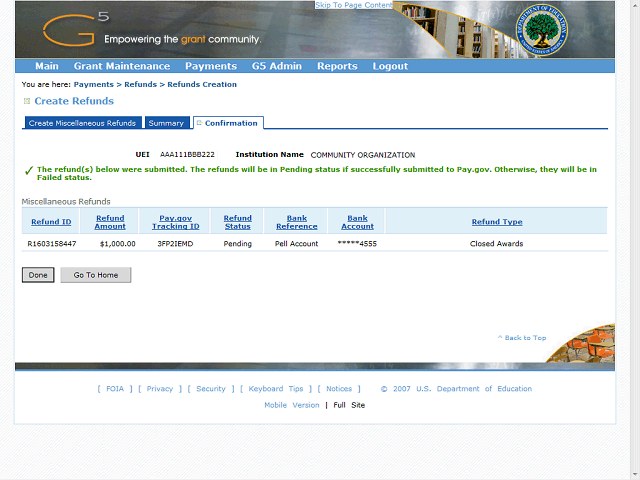Click tracking ID 3FP2IEMD cell

point(176,244)
